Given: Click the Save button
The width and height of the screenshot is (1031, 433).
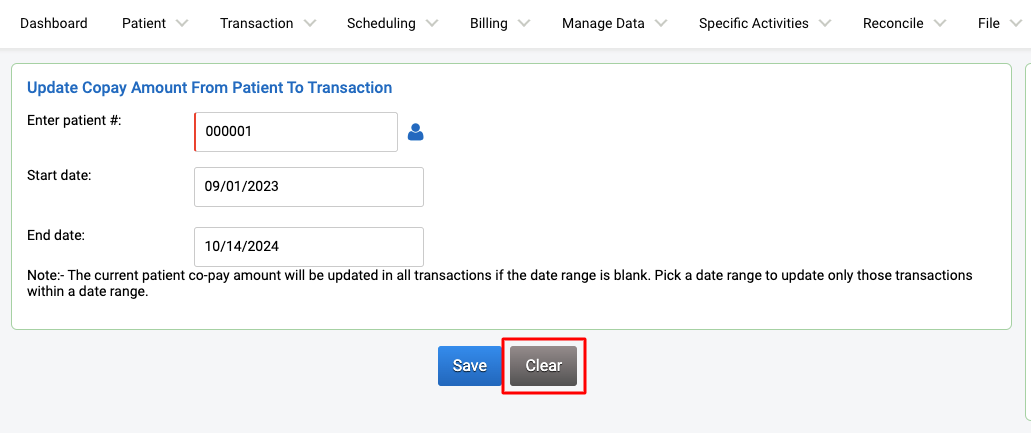Looking at the screenshot, I should pyautogui.click(x=469, y=366).
